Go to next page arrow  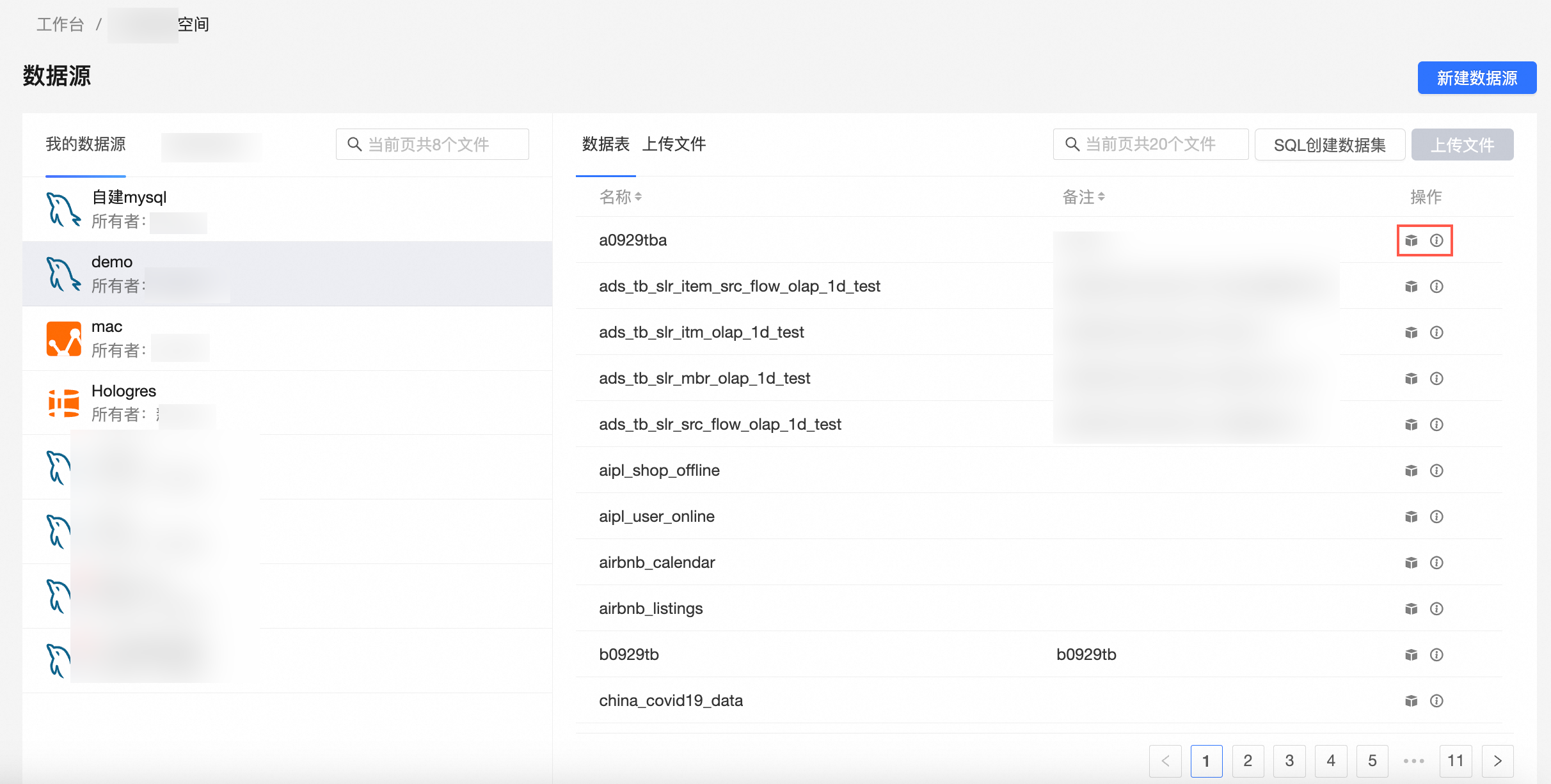(x=1497, y=761)
